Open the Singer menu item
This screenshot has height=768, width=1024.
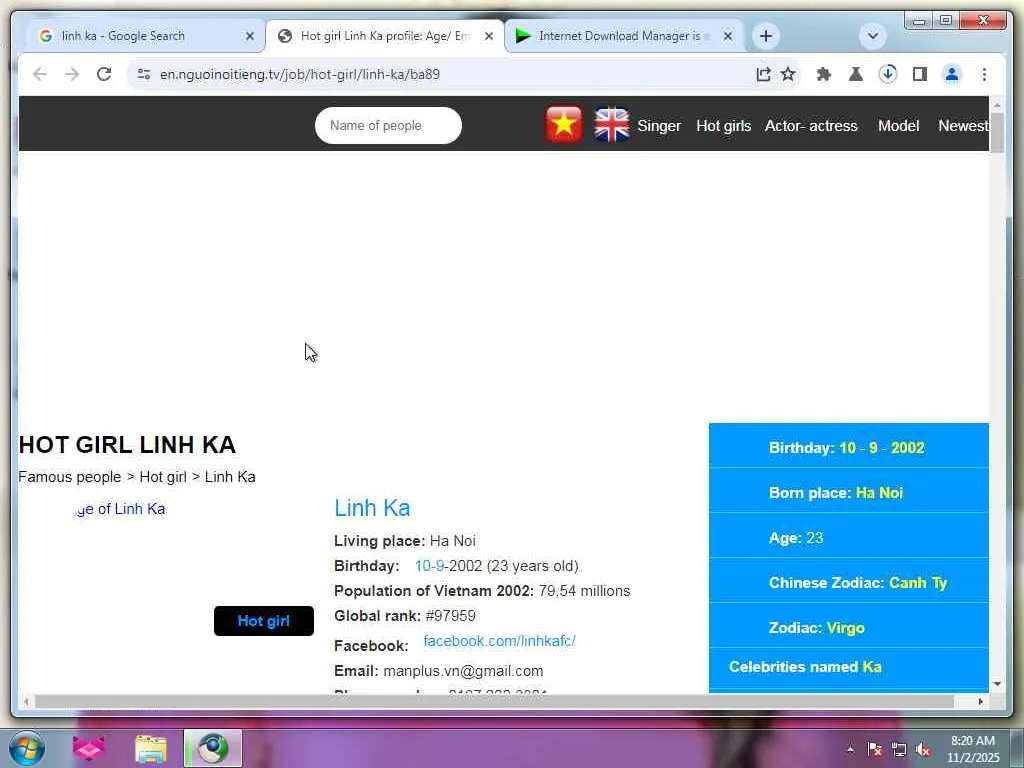pyautogui.click(x=659, y=126)
